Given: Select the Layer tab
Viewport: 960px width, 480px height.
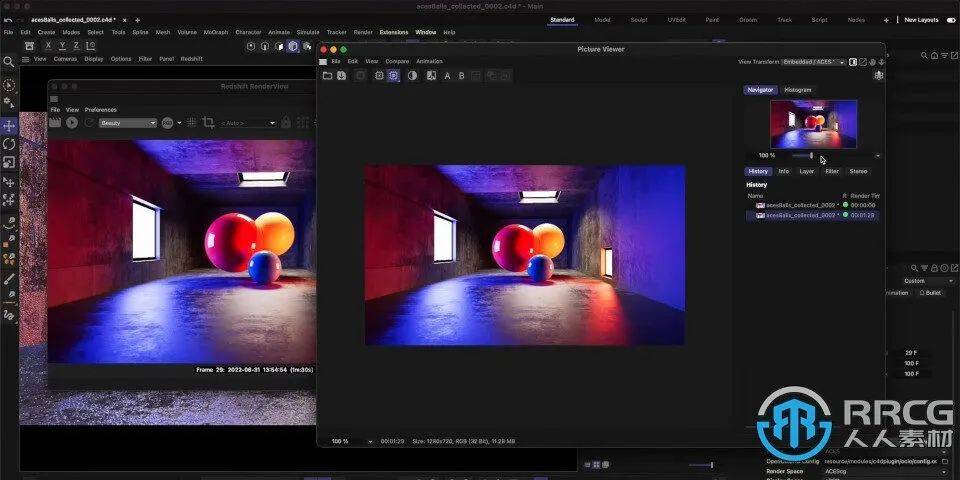Looking at the screenshot, I should point(807,171).
